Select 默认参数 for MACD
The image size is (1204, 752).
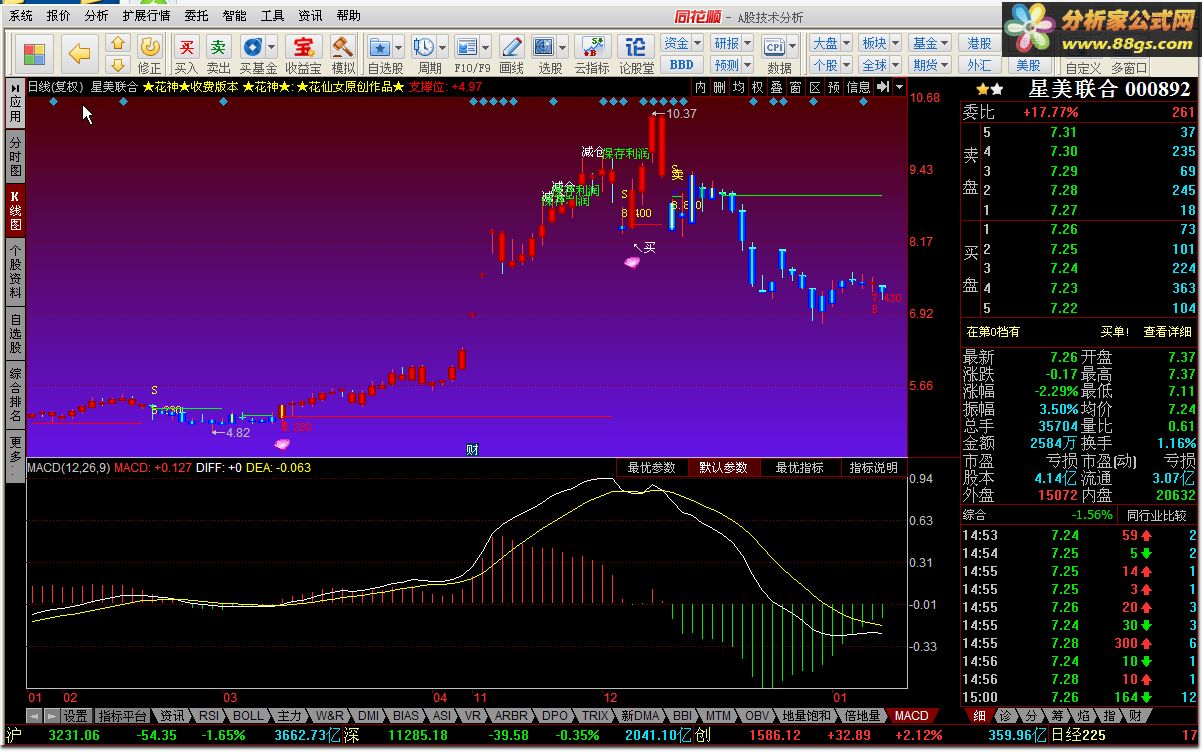(723, 467)
